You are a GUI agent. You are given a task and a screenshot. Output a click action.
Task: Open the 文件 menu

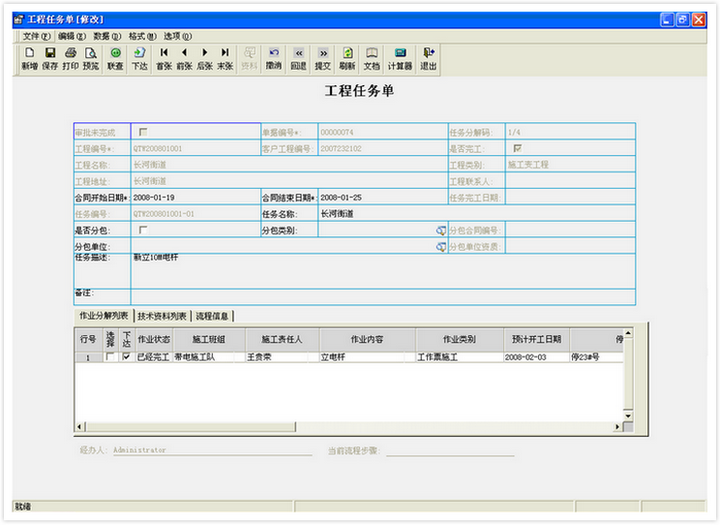(x=36, y=36)
